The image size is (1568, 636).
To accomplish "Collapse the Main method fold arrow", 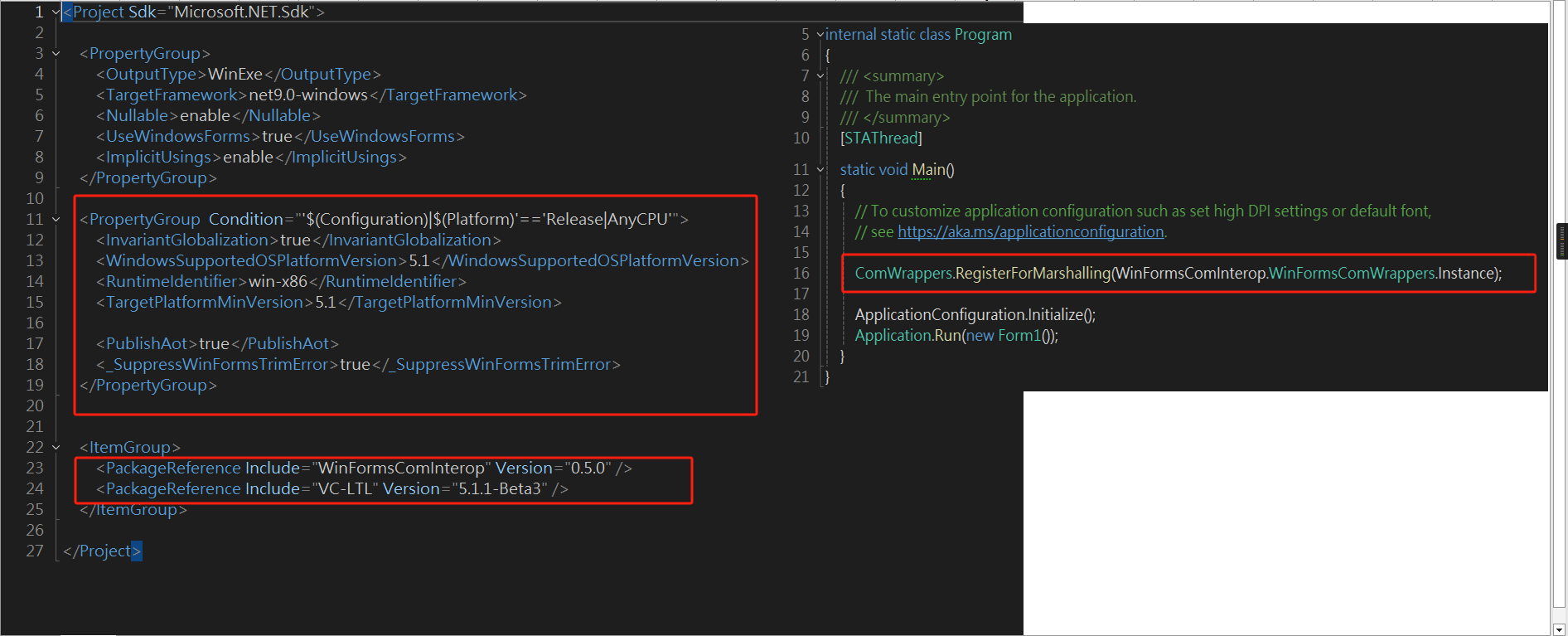I will pyautogui.click(x=820, y=170).
